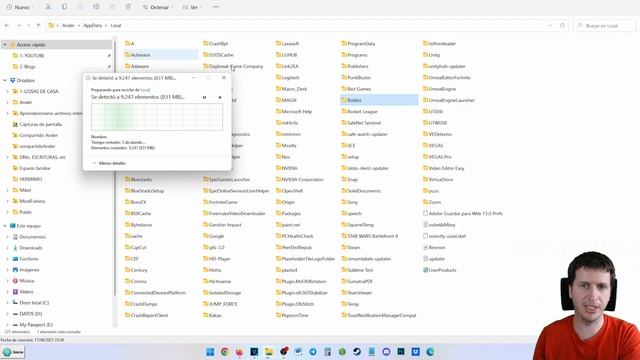Click the Delete trash icon in the toolbar
Image resolution: width=640 pixels, height=360 pixels.
click(128, 7)
